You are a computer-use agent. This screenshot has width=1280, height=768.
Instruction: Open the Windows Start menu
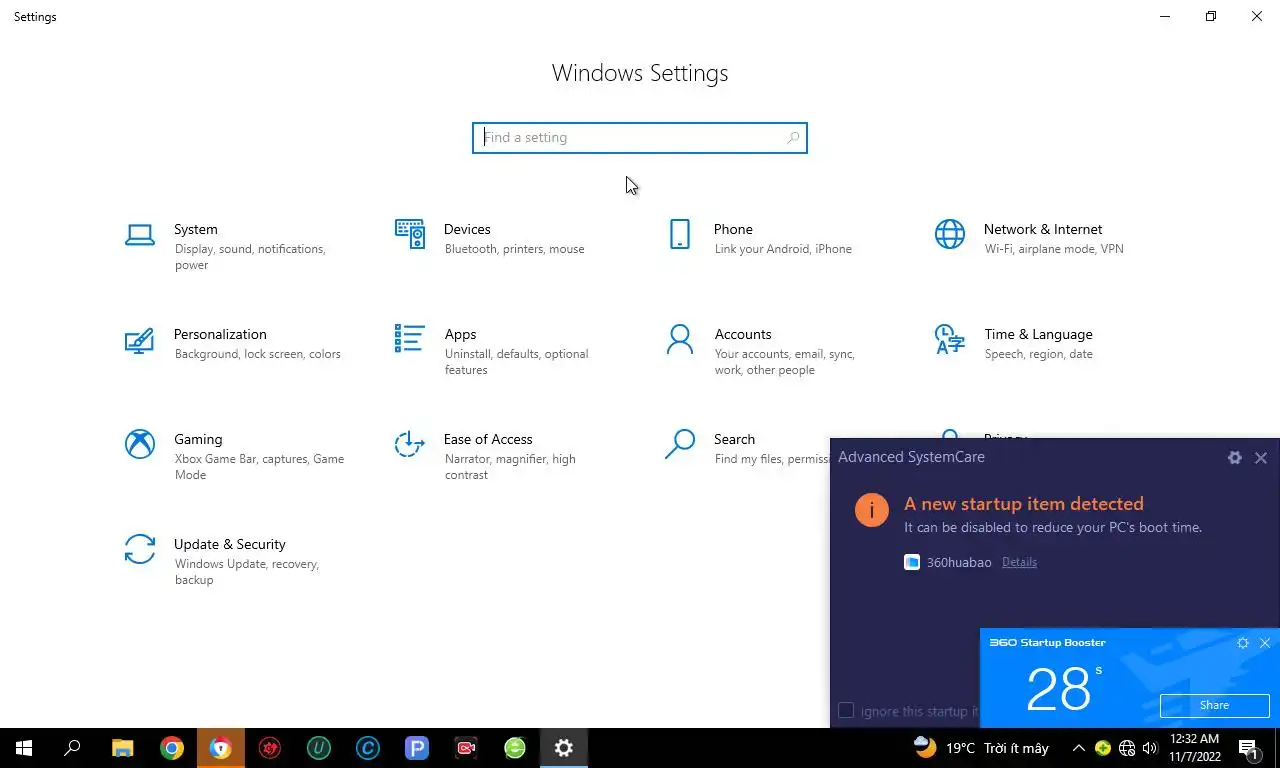[x=24, y=748]
